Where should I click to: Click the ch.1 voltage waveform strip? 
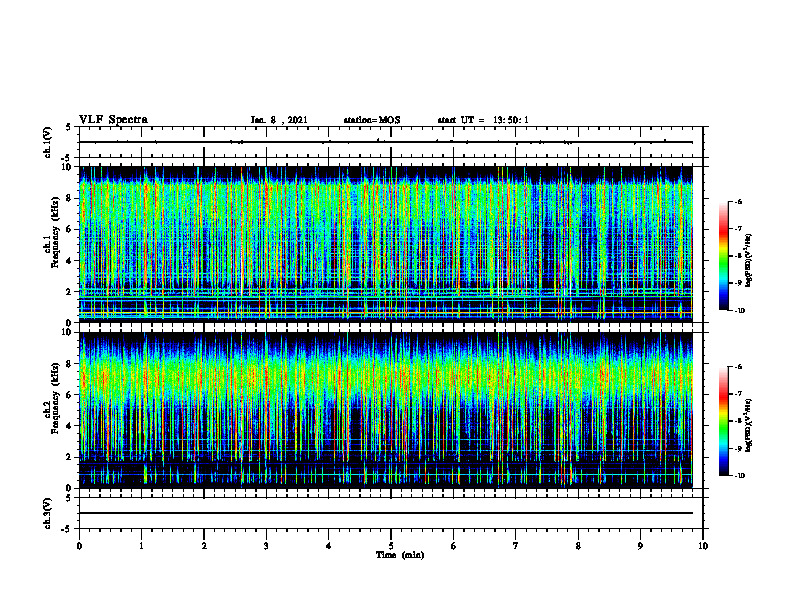(x=391, y=142)
